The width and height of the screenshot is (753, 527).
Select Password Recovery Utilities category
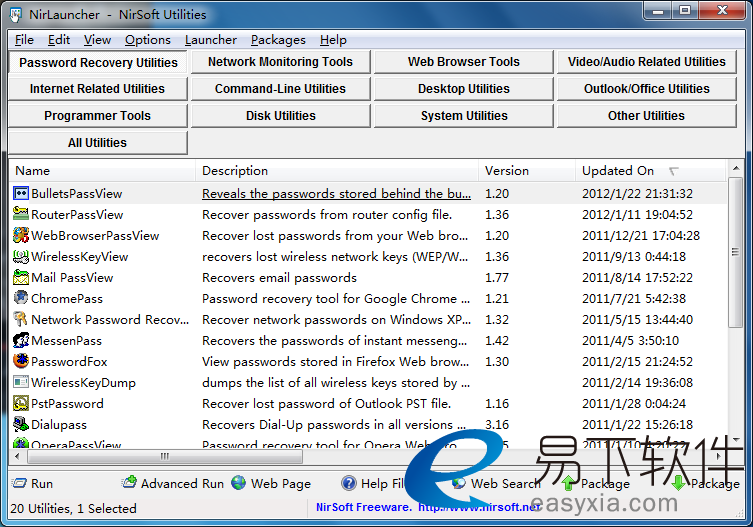click(x=98, y=62)
